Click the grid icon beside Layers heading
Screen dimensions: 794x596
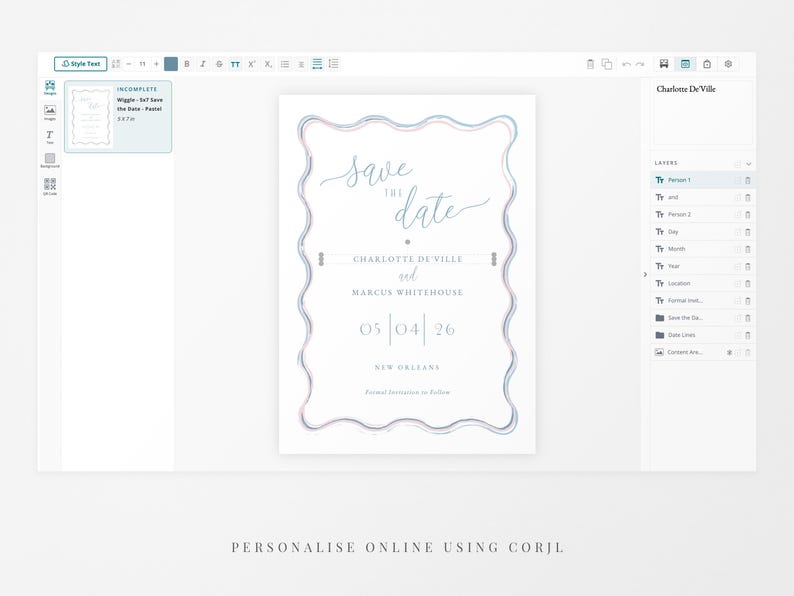(737, 164)
